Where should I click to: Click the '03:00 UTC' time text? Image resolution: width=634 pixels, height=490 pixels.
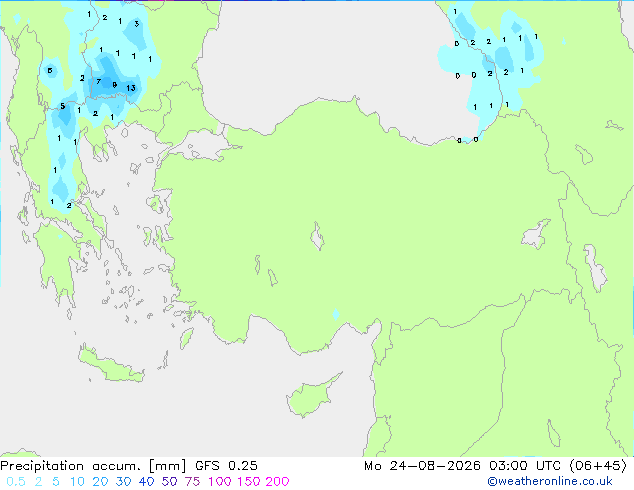525,466
